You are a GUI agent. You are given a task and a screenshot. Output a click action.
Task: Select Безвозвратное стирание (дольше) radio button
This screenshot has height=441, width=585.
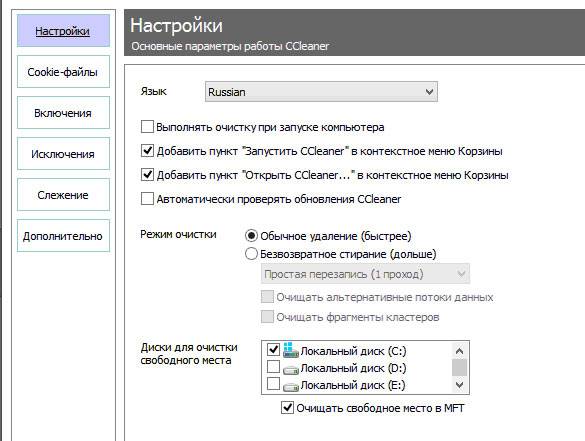[x=251, y=254]
